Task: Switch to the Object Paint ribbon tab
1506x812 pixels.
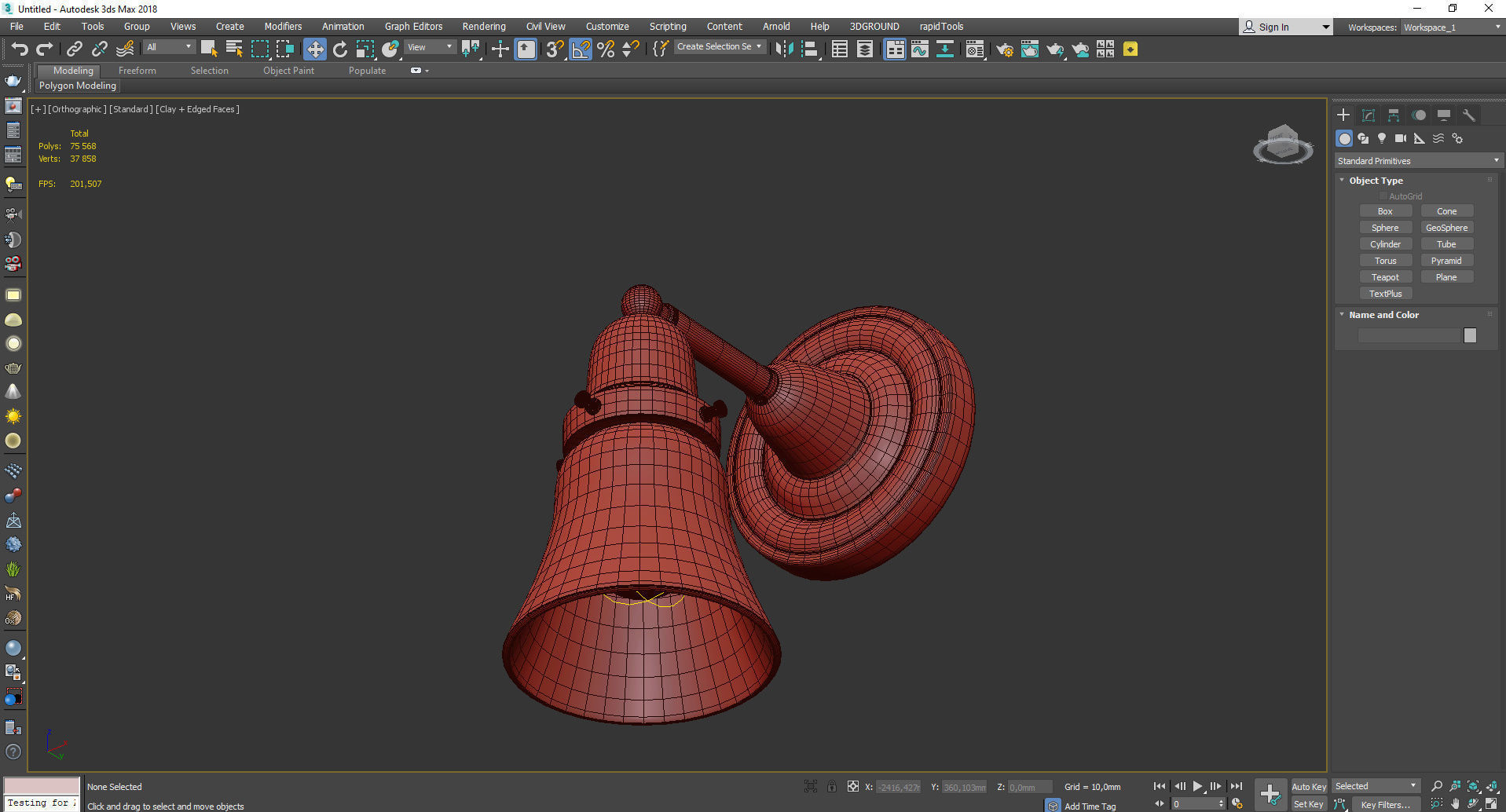Action: pyautogui.click(x=288, y=71)
